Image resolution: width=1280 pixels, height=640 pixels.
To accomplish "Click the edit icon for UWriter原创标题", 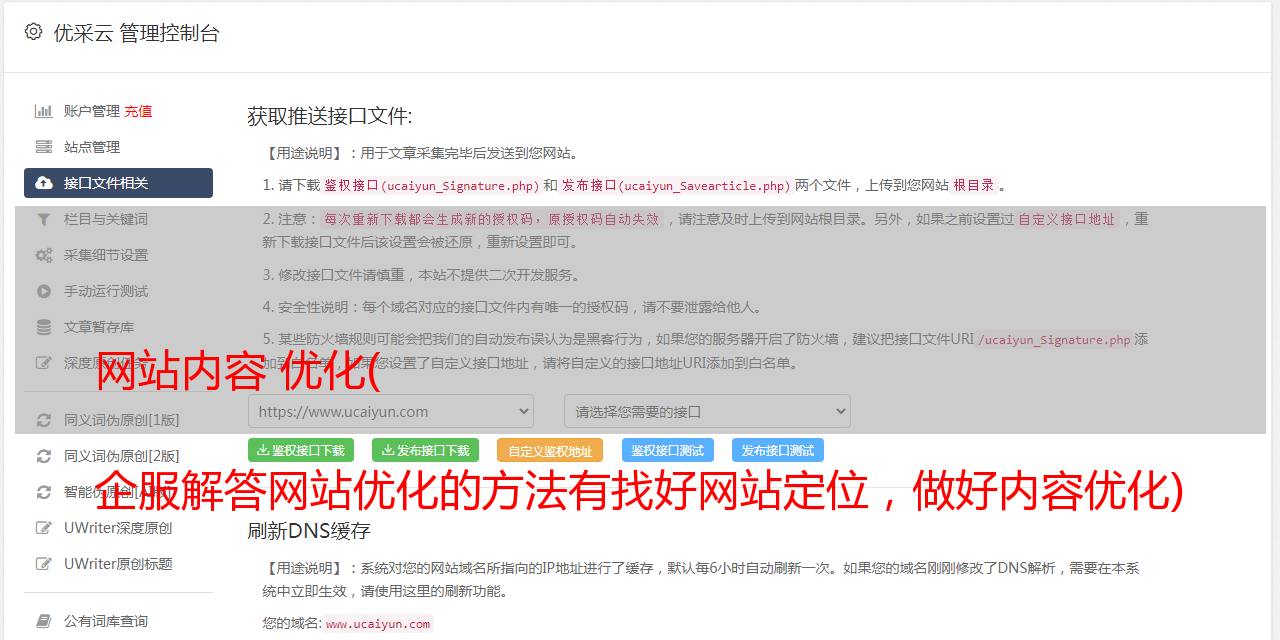I will pos(44,564).
